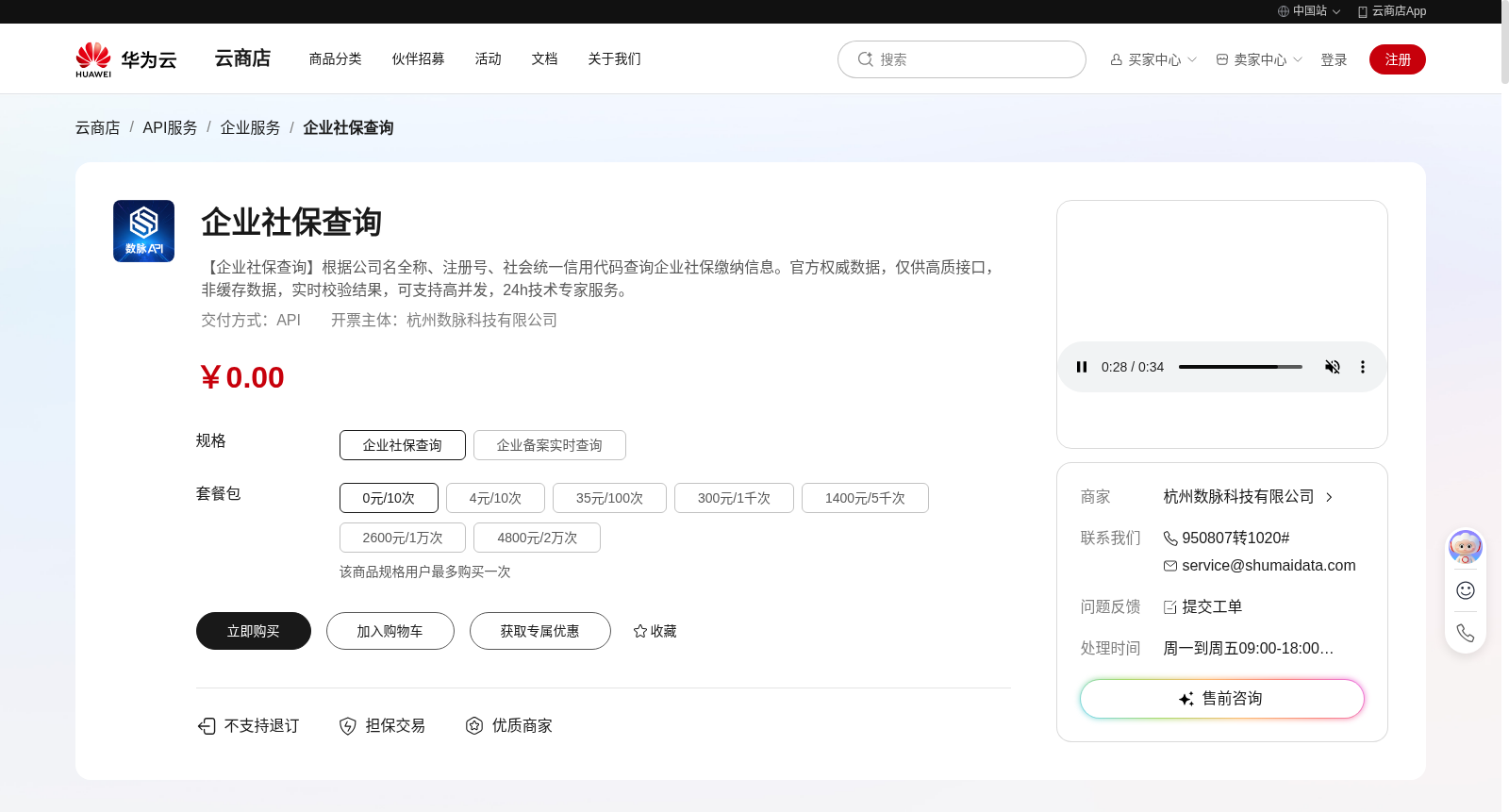The height and width of the screenshot is (812, 1509).
Task: Click the email envelope icon
Action: [1170, 566]
